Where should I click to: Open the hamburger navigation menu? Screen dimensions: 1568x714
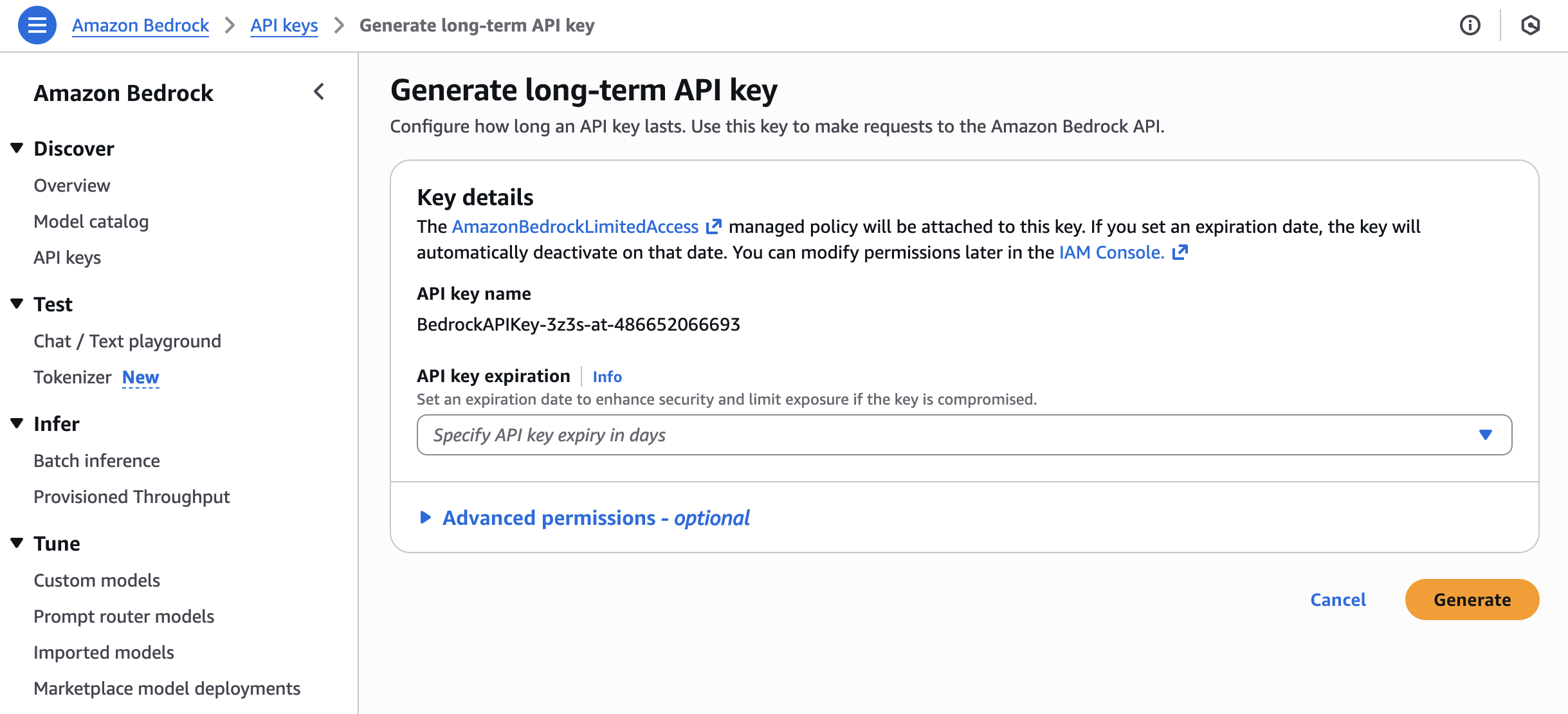tap(37, 26)
